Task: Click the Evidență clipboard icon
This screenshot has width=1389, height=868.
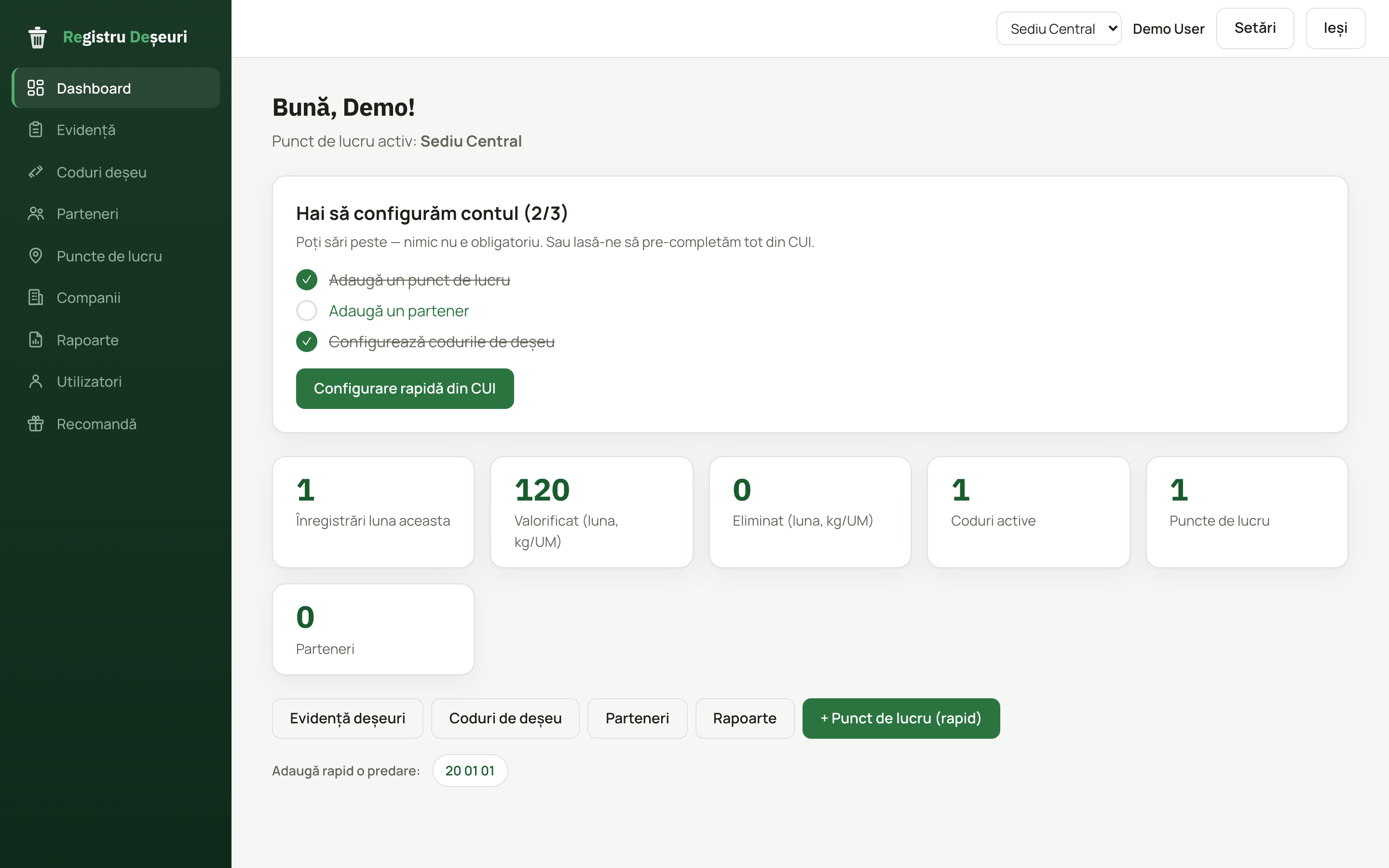Action: [x=36, y=130]
